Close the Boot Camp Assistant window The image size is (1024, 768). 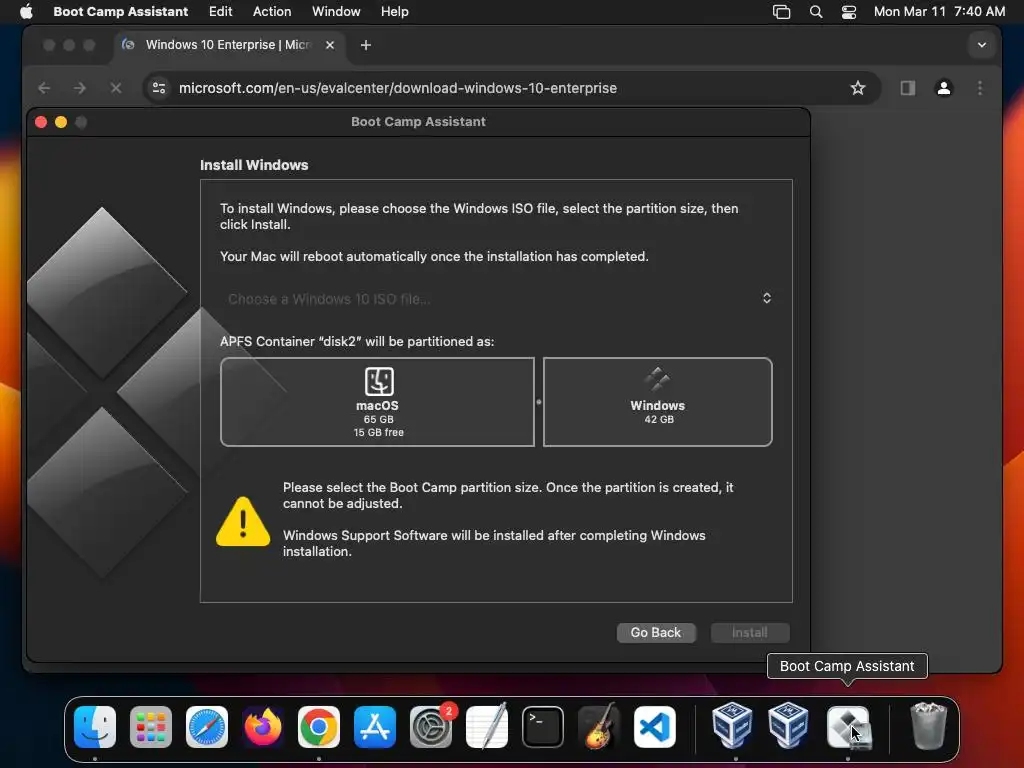[40, 122]
